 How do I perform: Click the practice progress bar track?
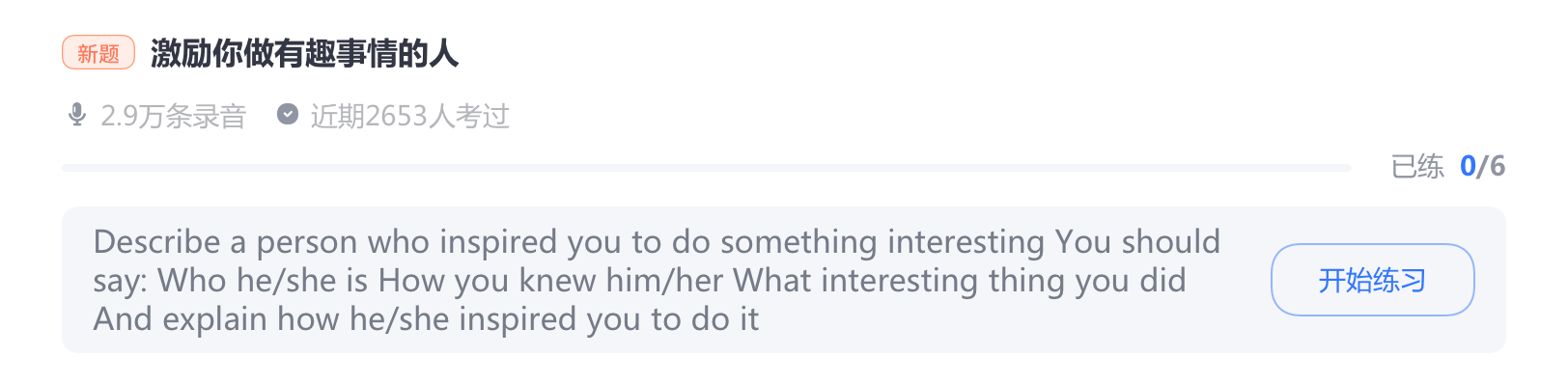(707, 168)
